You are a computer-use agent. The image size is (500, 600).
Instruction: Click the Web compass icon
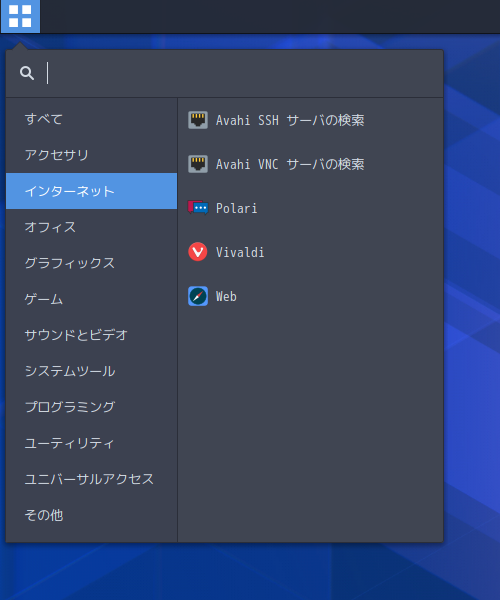point(198,296)
